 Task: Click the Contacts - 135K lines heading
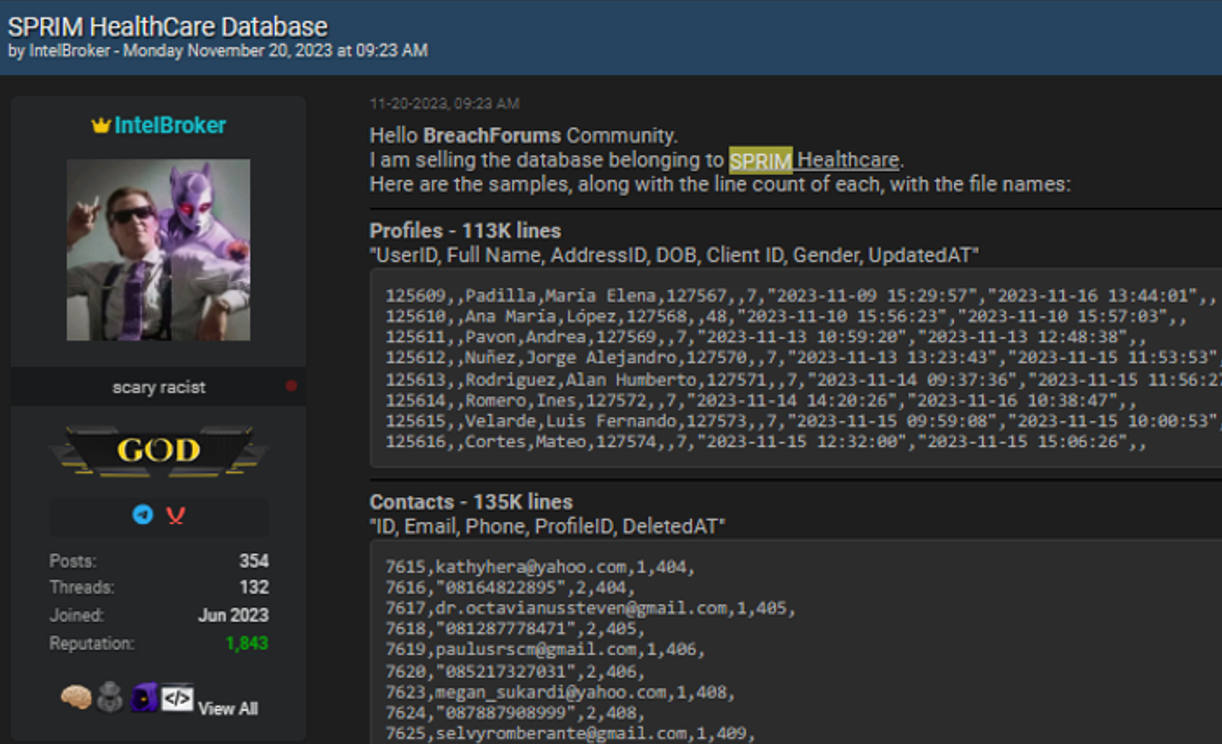click(471, 502)
